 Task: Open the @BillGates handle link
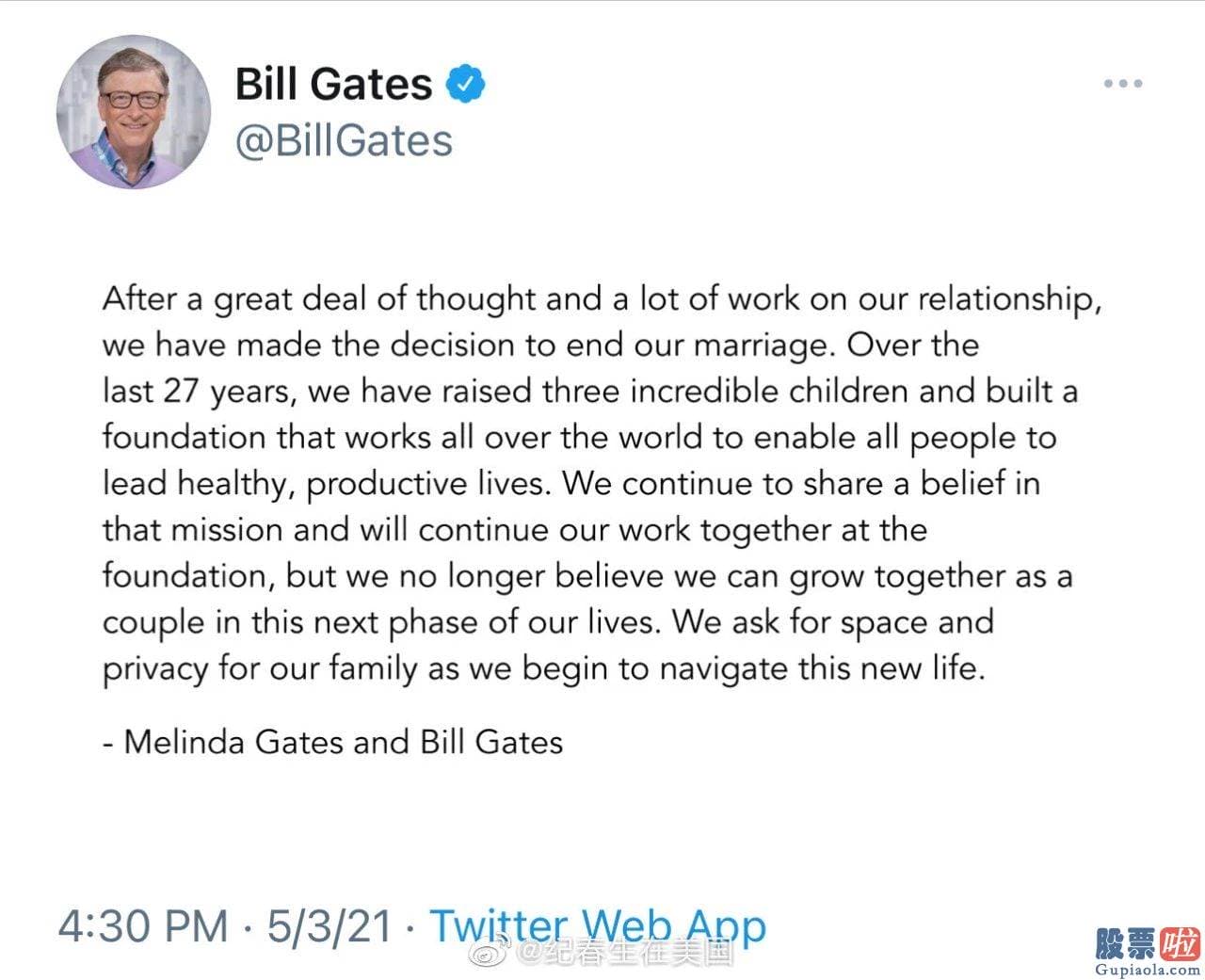344,141
